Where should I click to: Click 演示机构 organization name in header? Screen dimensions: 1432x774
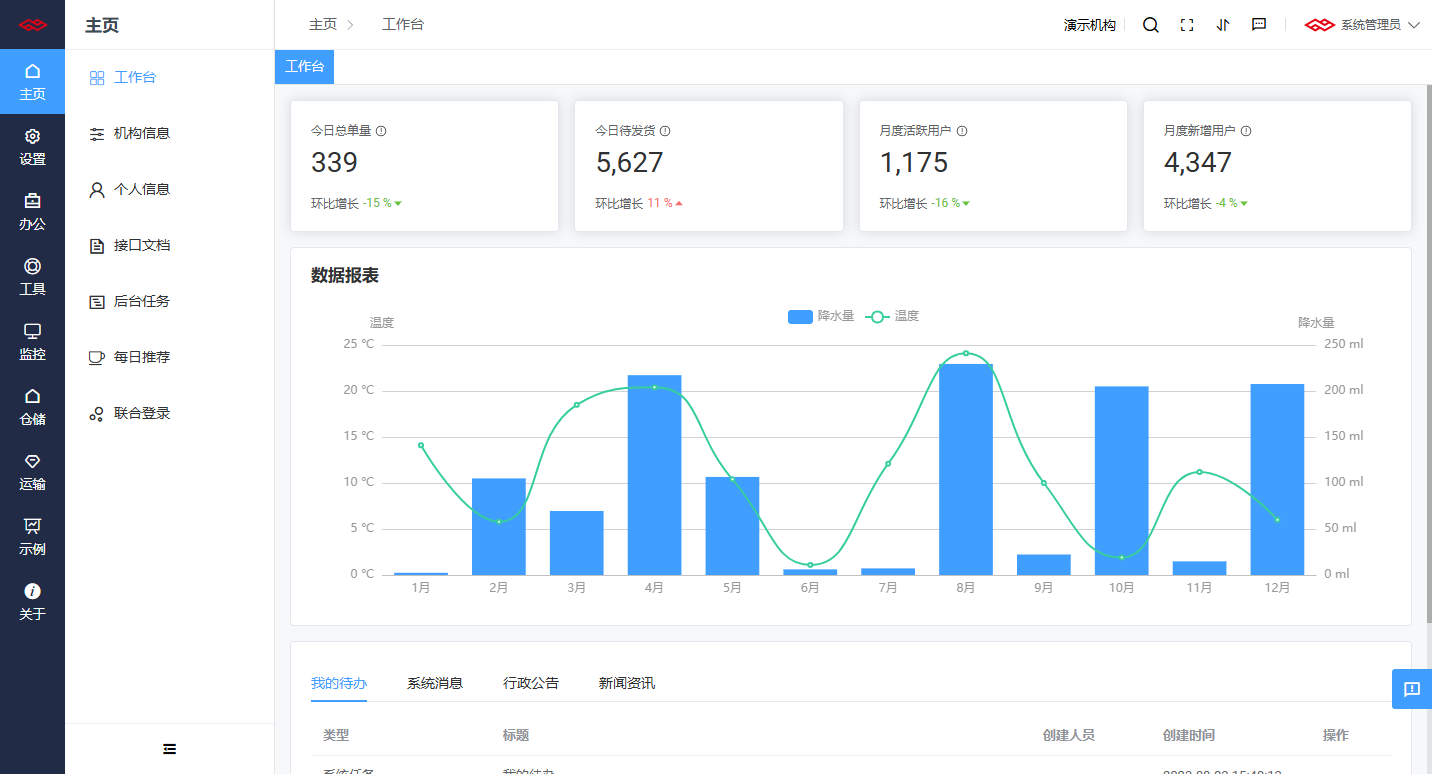[x=1090, y=25]
